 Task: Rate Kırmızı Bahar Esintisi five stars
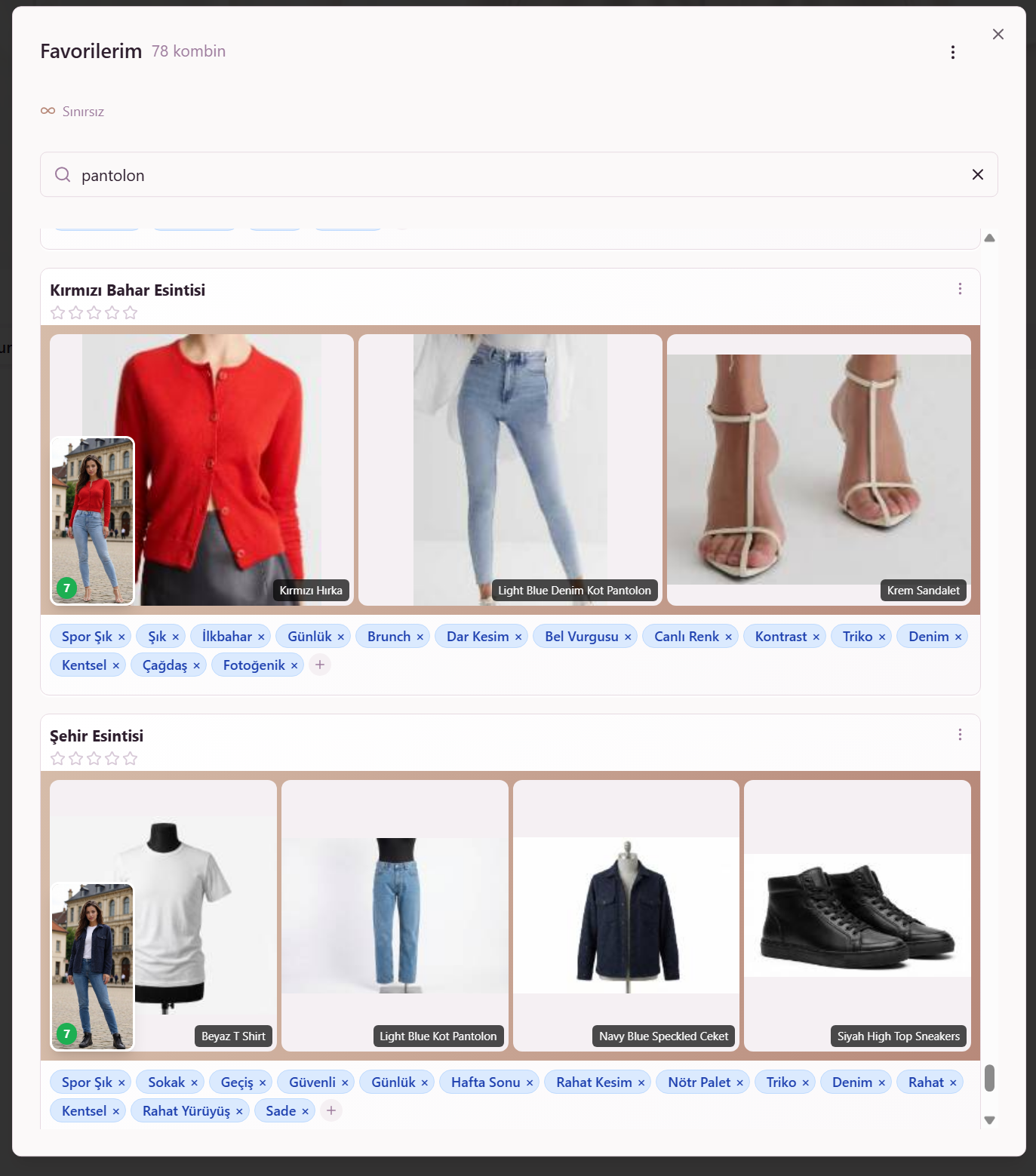pos(131,312)
